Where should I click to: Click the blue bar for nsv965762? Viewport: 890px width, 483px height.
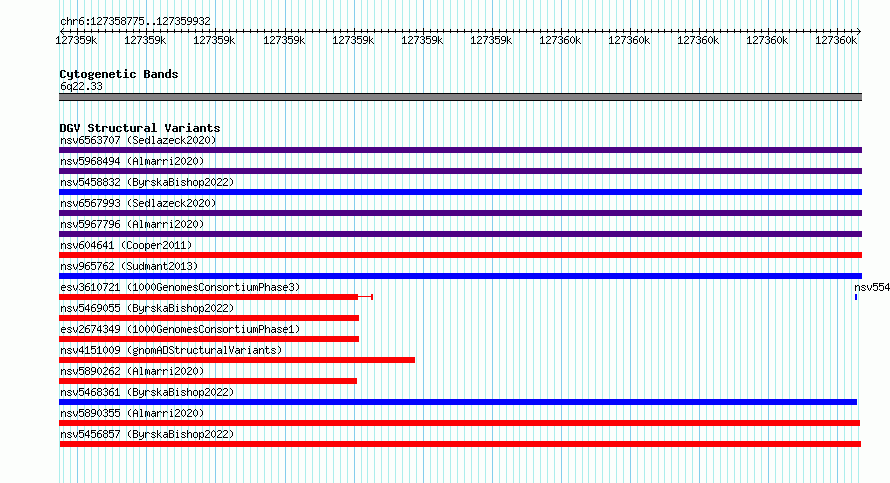click(x=460, y=276)
